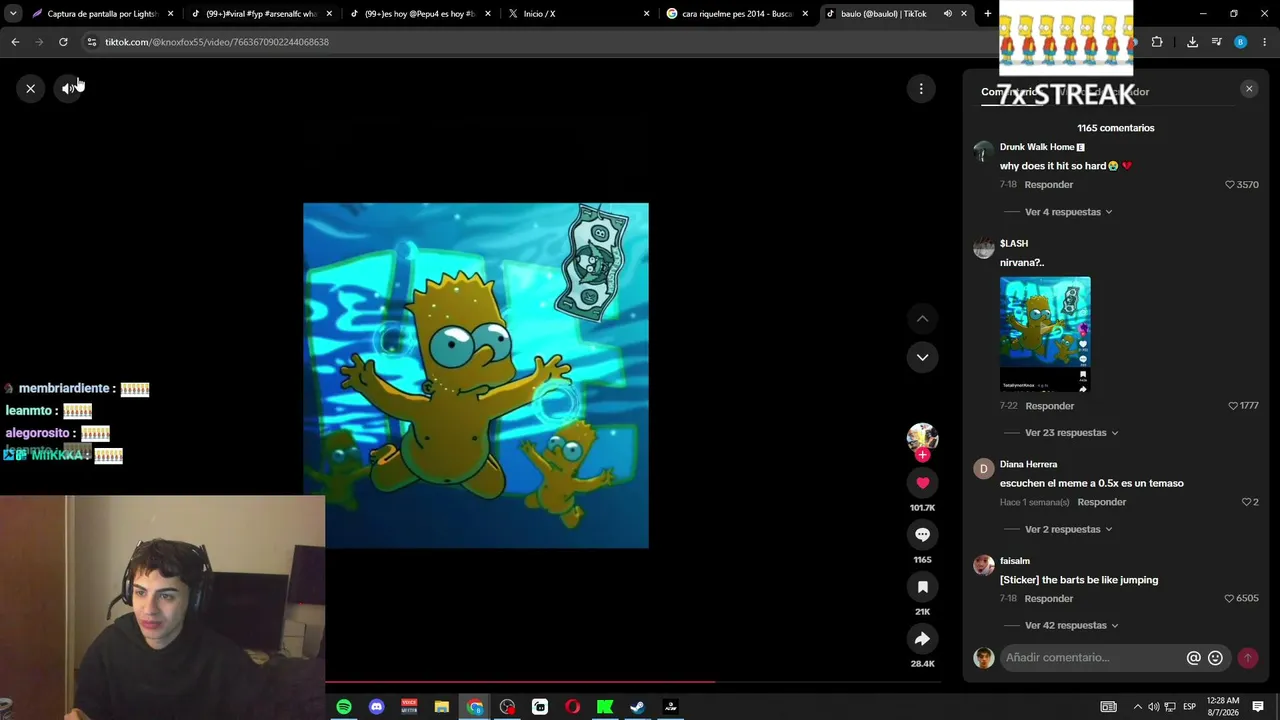Reply to Drunk Walk Home's comment

pos(1049,185)
